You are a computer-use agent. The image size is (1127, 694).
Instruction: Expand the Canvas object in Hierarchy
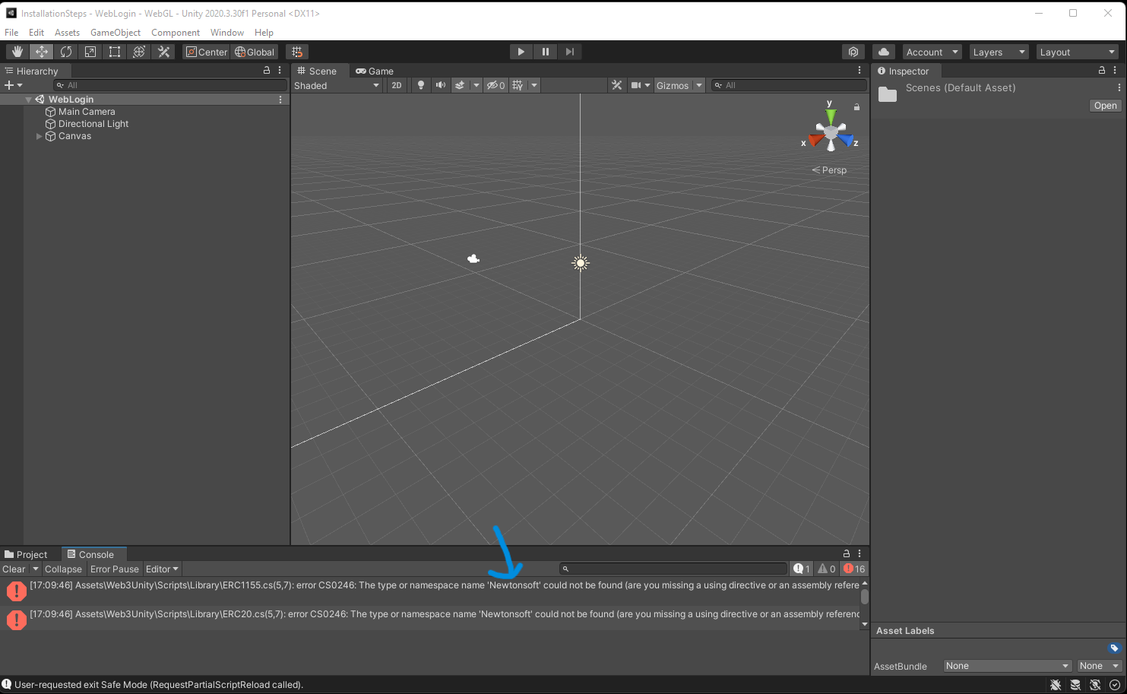(x=39, y=136)
